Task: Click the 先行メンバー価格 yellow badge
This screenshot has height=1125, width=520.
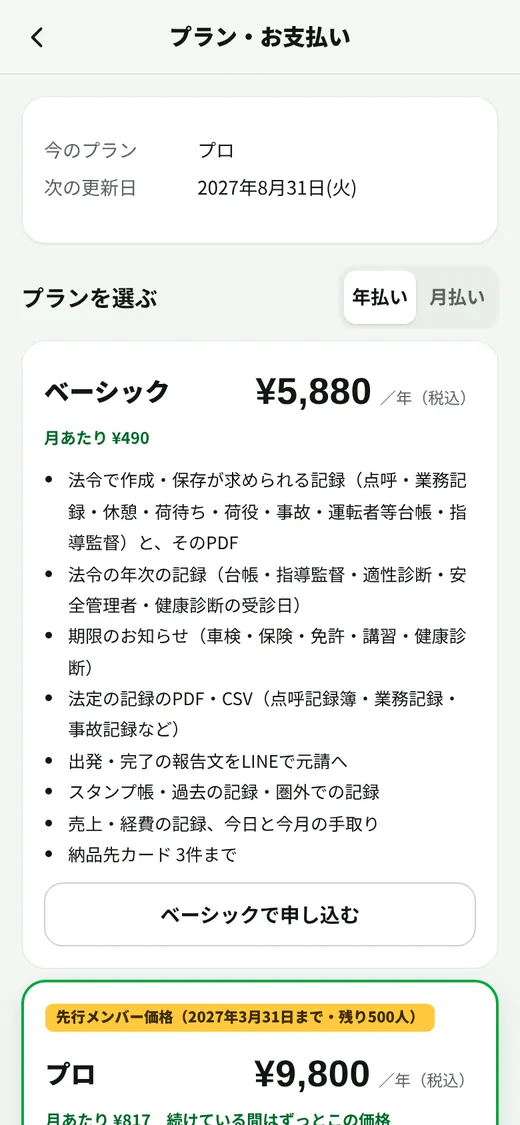Action: [x=240, y=1017]
